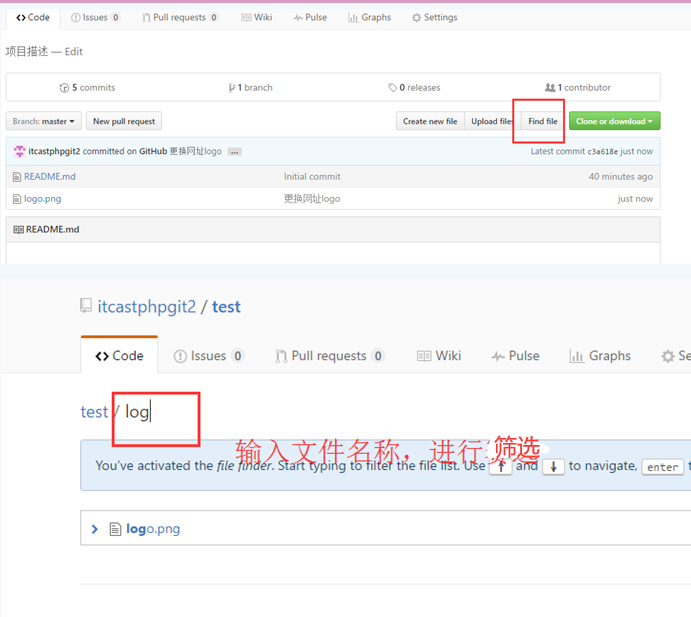Viewport: 691px width, 617px height.
Task: Open Wiki tab in top repository view
Action: 256,18
